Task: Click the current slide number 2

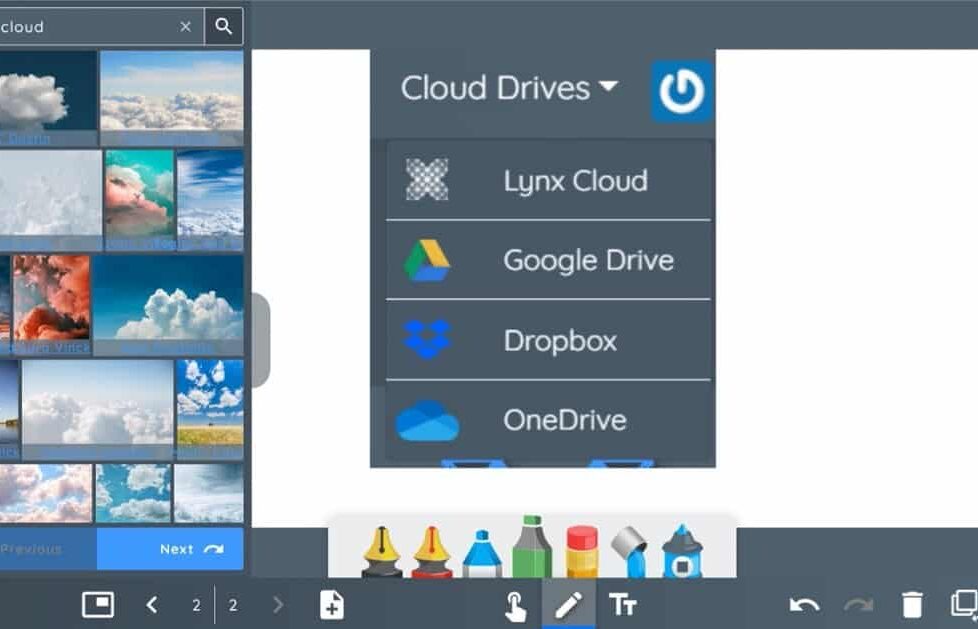Action: tap(196, 605)
